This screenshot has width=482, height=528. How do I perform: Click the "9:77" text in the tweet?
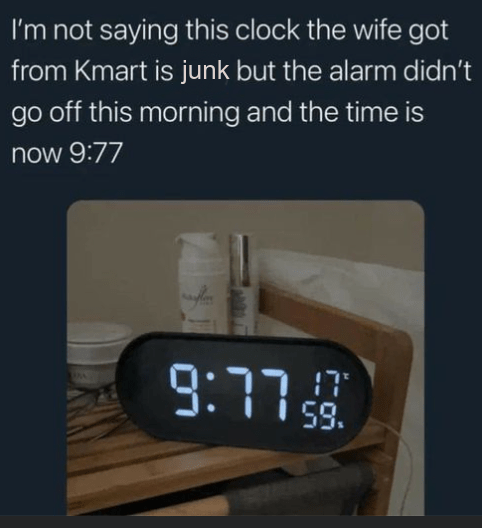[x=95, y=153]
